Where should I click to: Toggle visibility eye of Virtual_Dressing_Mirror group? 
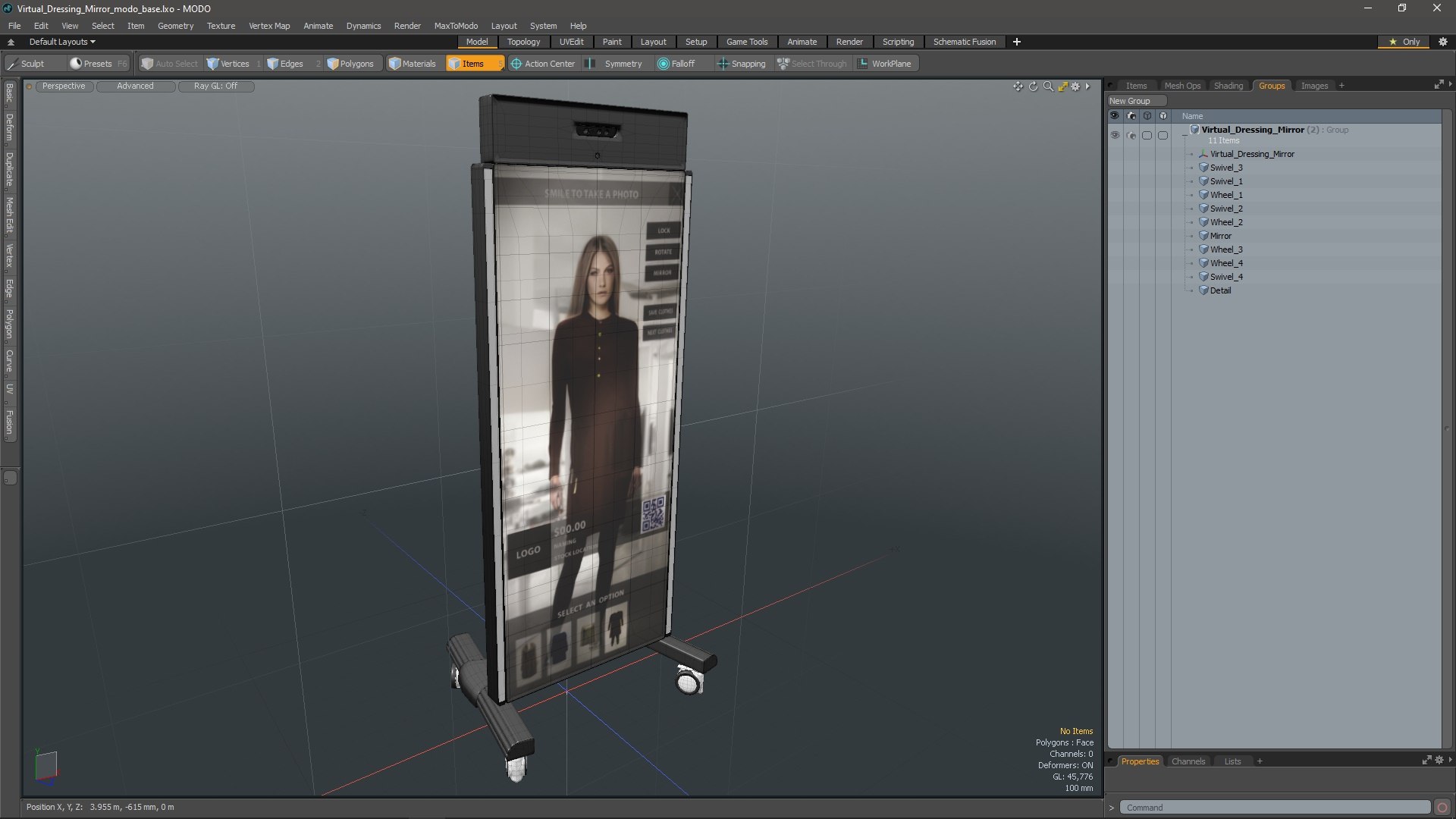(x=1114, y=135)
